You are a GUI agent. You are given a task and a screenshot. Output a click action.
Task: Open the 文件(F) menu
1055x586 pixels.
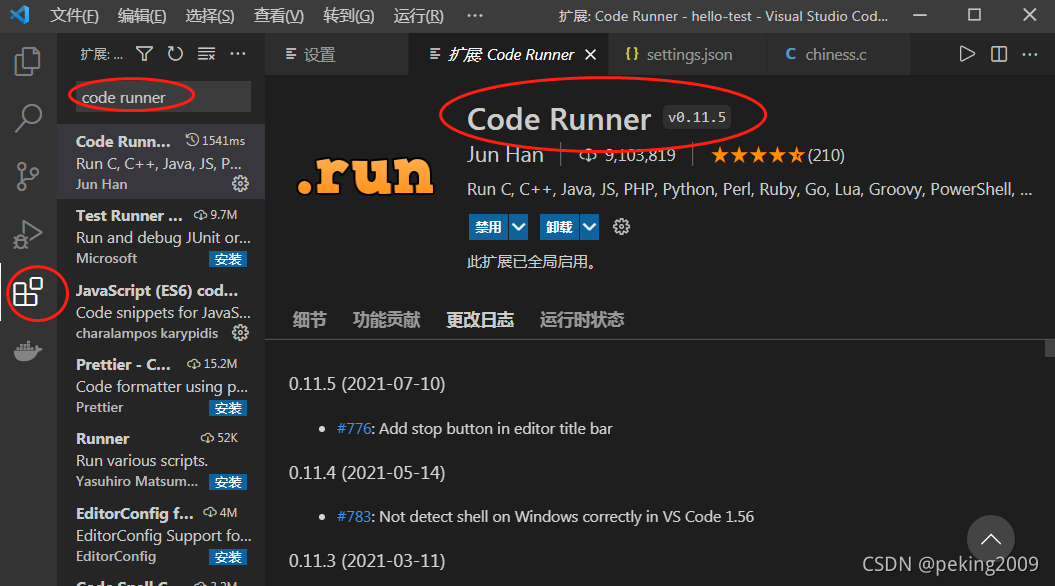[x=74, y=15]
